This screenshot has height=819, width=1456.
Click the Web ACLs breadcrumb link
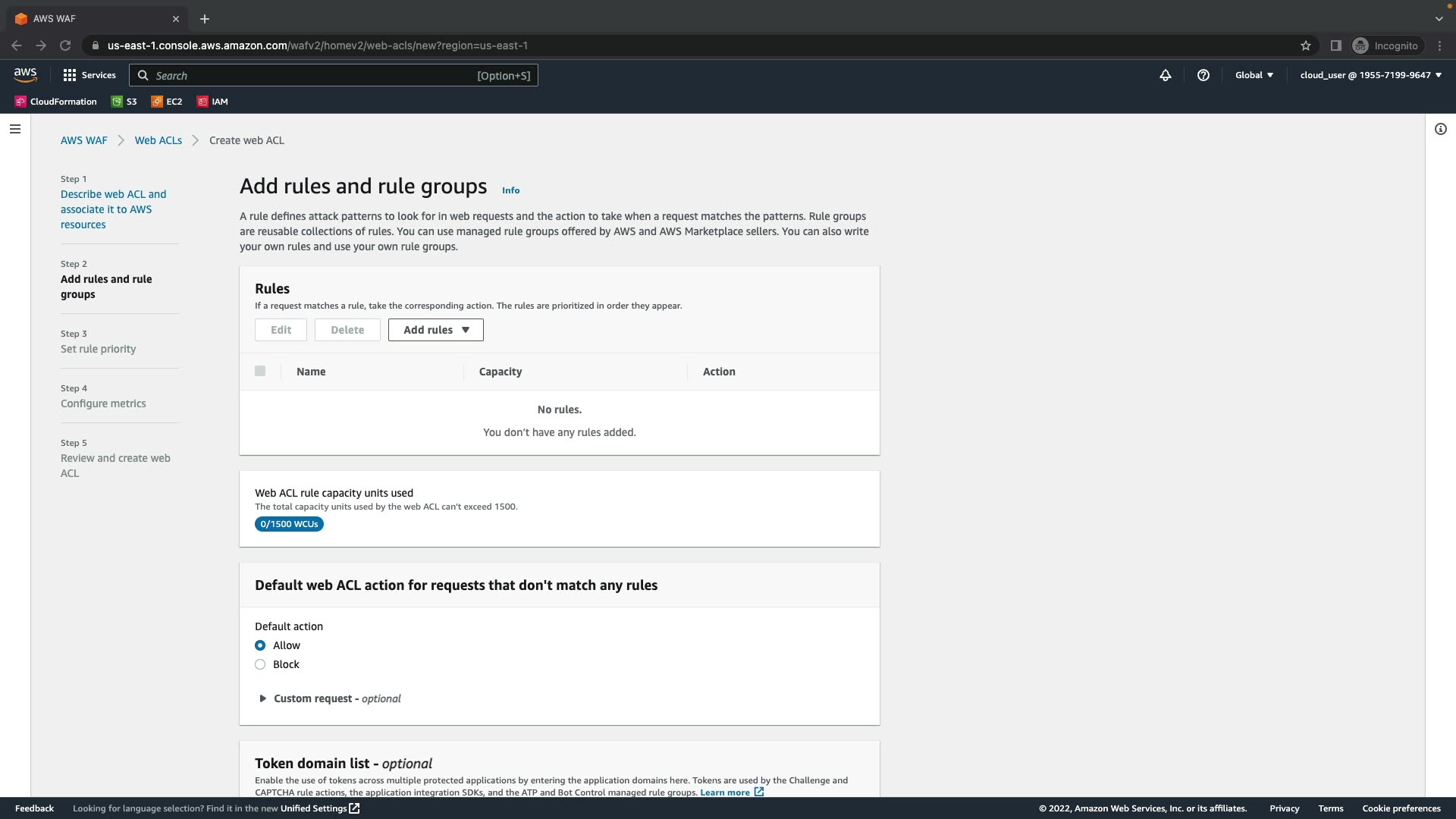click(158, 140)
